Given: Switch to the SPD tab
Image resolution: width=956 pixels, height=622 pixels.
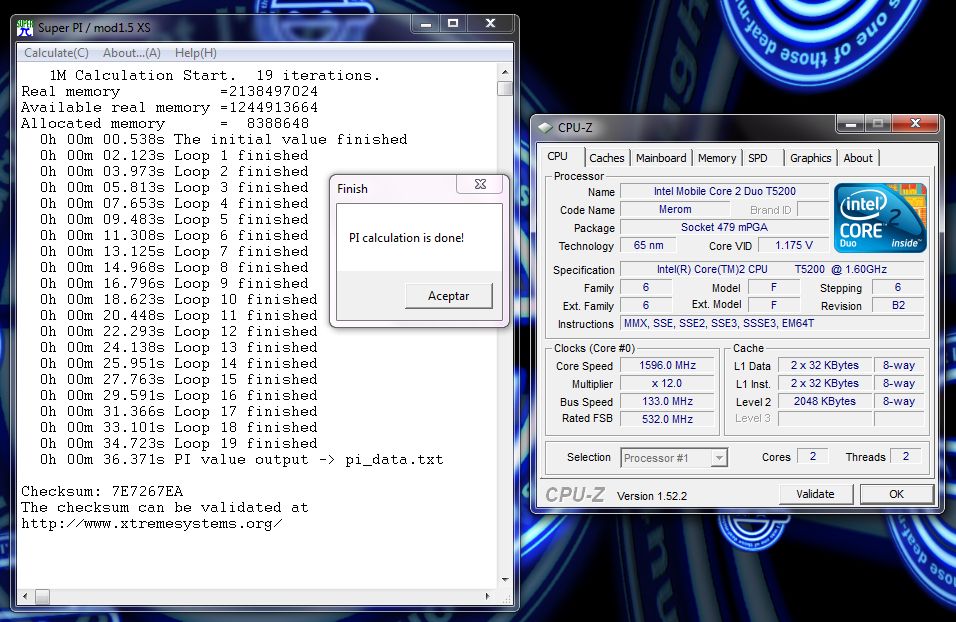Looking at the screenshot, I should [758, 158].
